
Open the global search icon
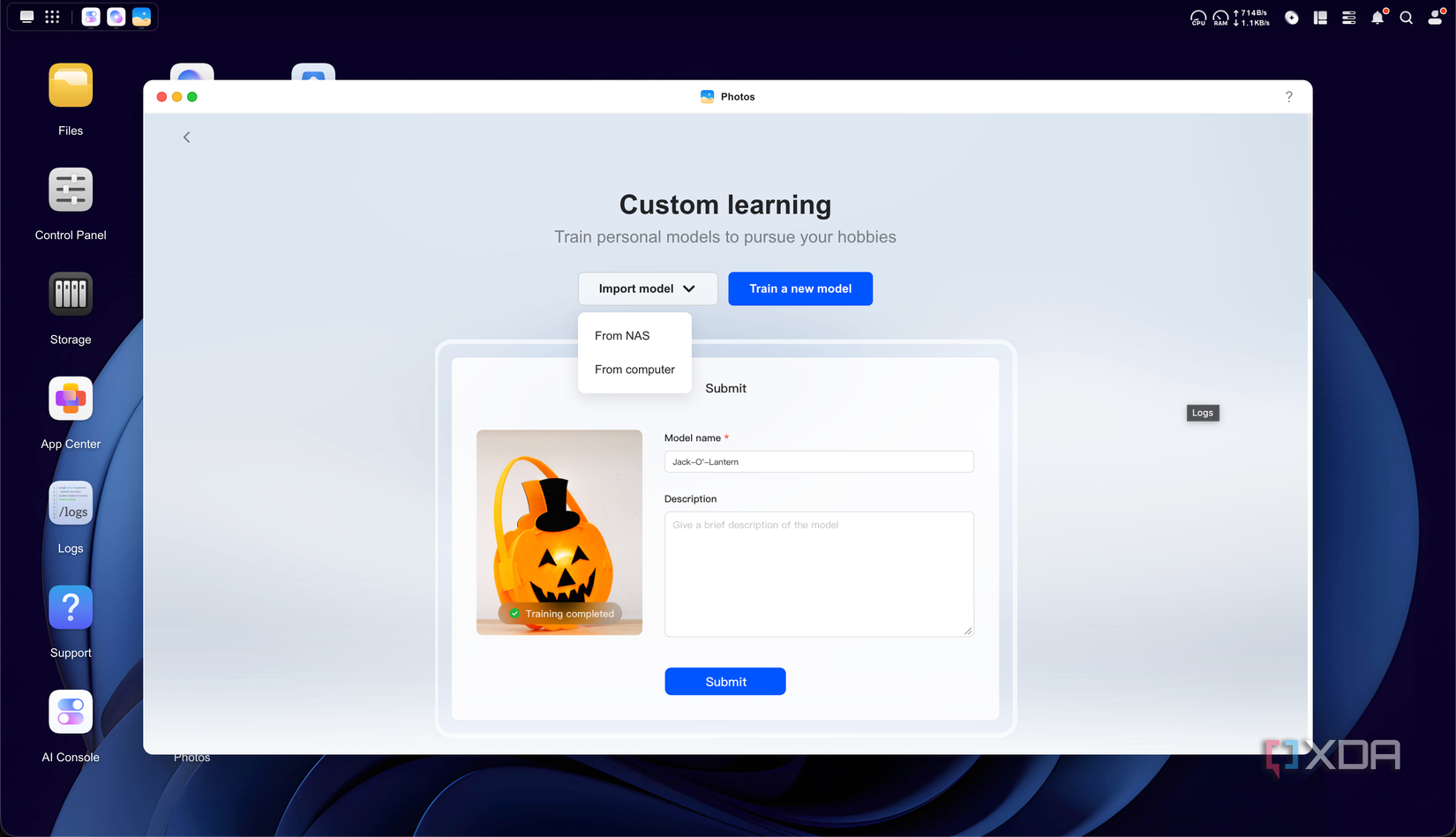pos(1407,18)
